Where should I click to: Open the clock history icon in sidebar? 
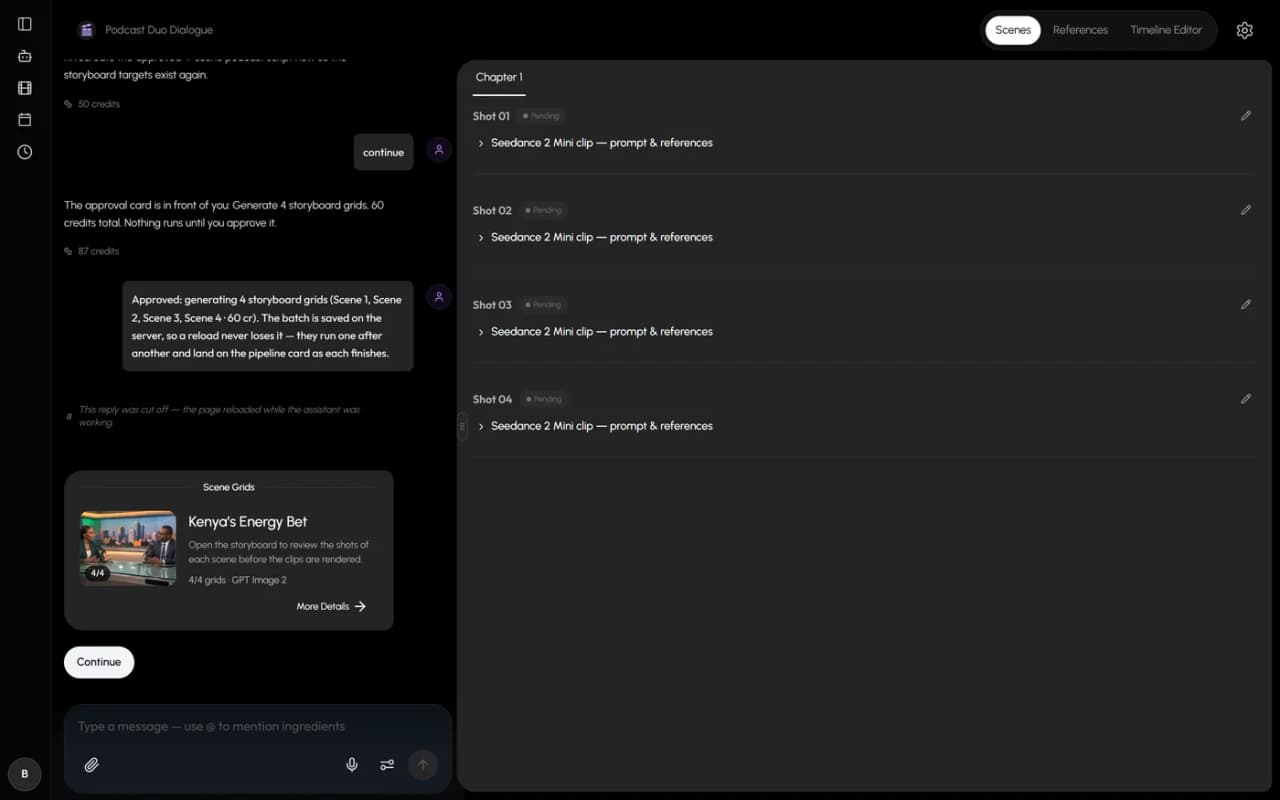(25, 152)
